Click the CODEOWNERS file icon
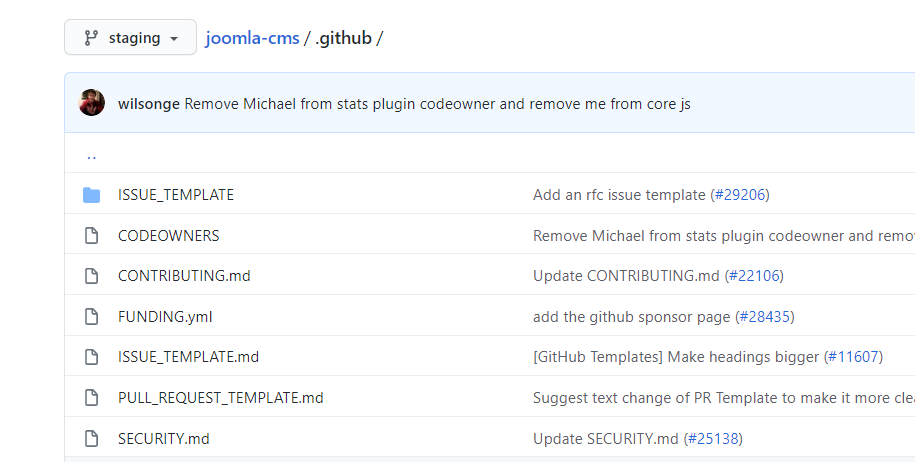The width and height of the screenshot is (915, 462). coord(92,236)
